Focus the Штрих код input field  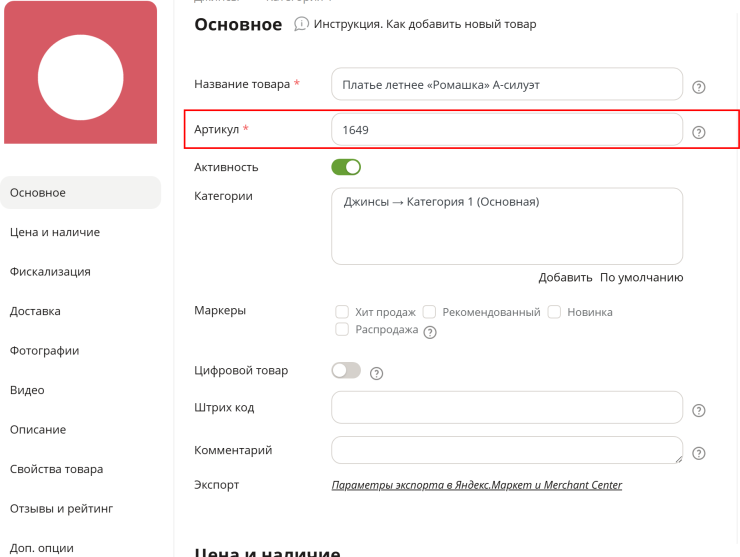click(507, 407)
